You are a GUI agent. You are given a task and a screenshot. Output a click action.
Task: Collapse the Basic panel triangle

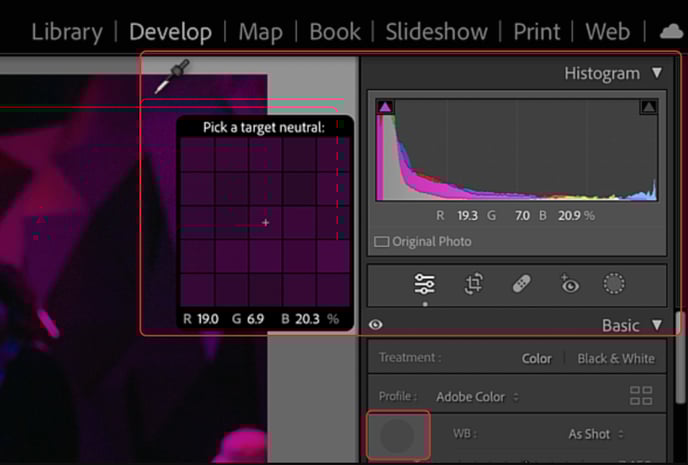[657, 325]
